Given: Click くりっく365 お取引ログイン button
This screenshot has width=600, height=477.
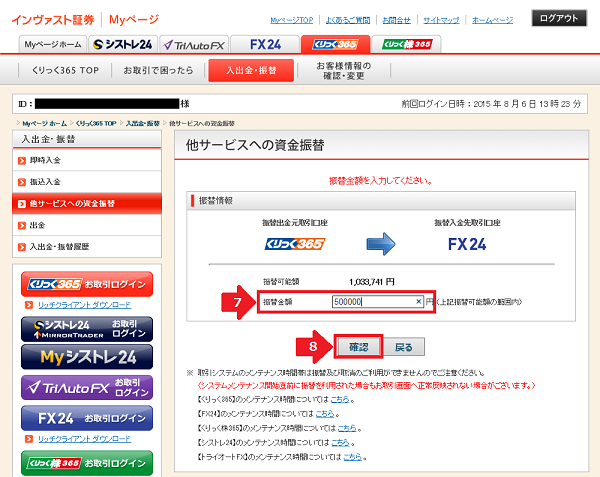Looking at the screenshot, I should [x=87, y=284].
